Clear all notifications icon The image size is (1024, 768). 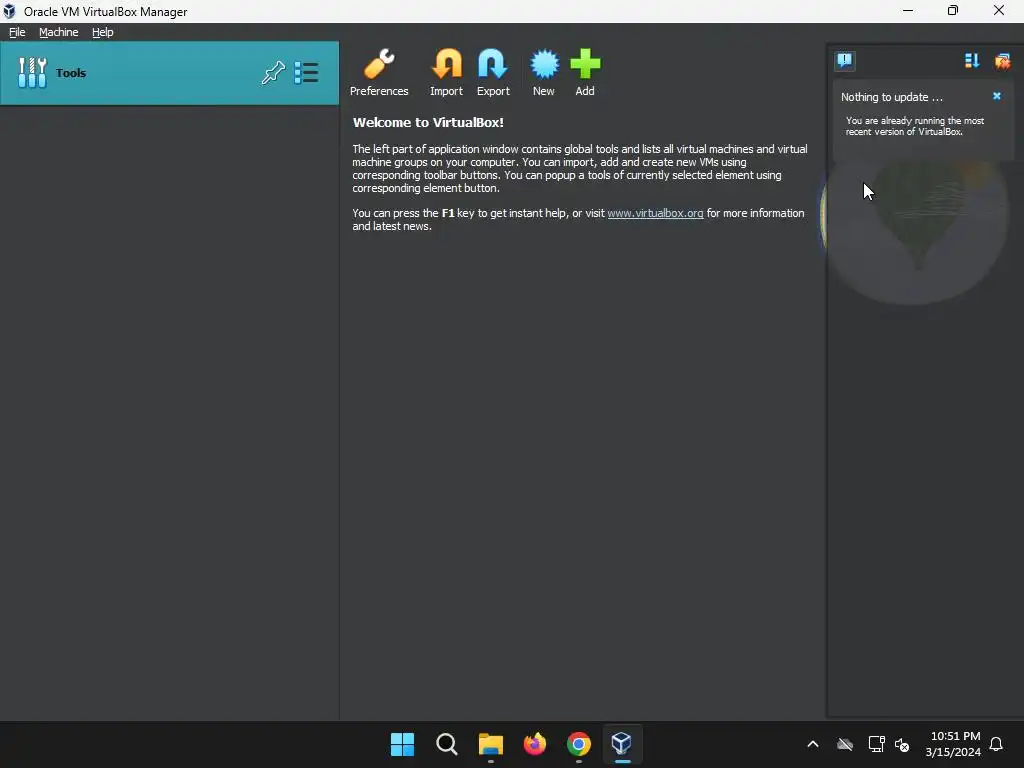tap(1002, 61)
